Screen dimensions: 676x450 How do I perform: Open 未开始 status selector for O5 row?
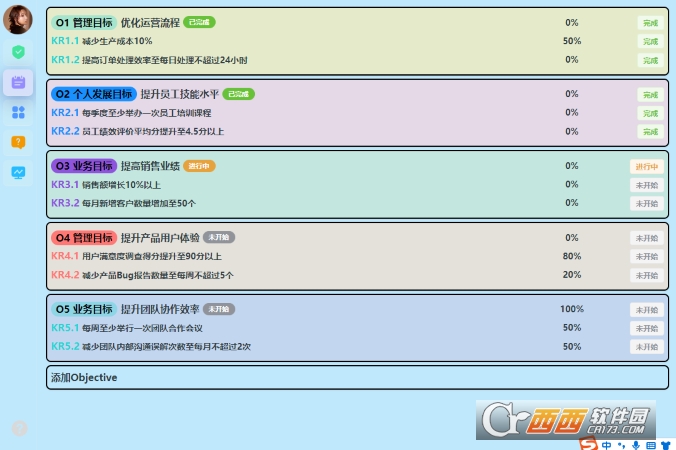click(647, 310)
